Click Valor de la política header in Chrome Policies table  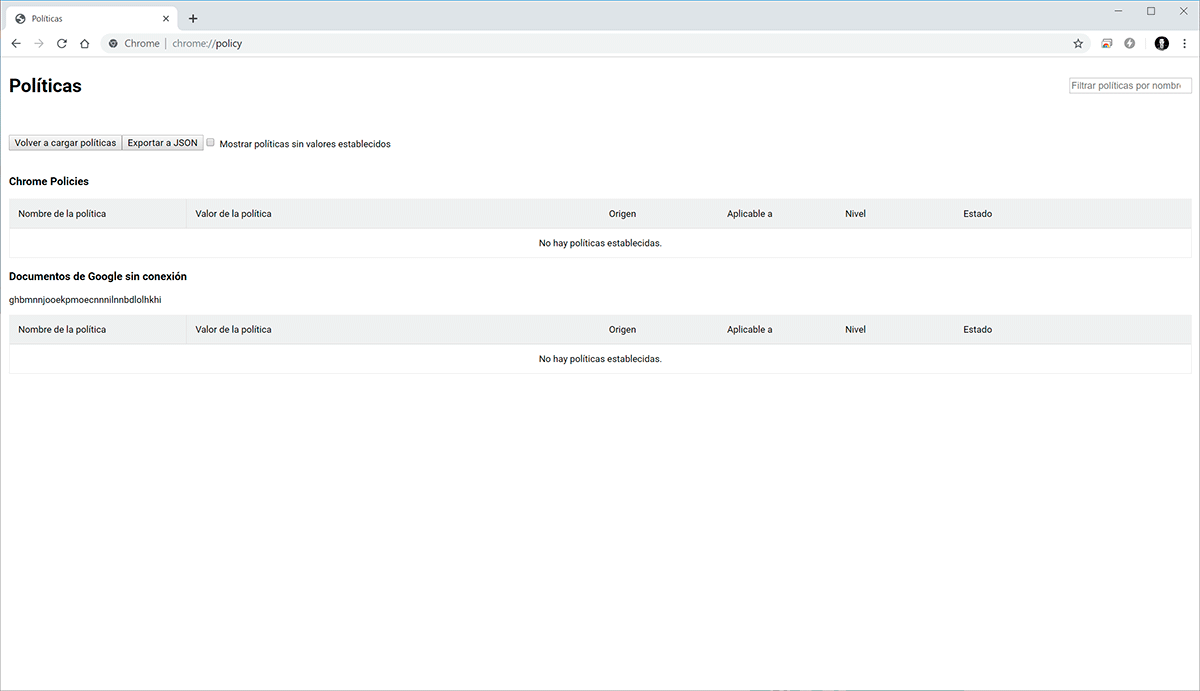(x=233, y=214)
